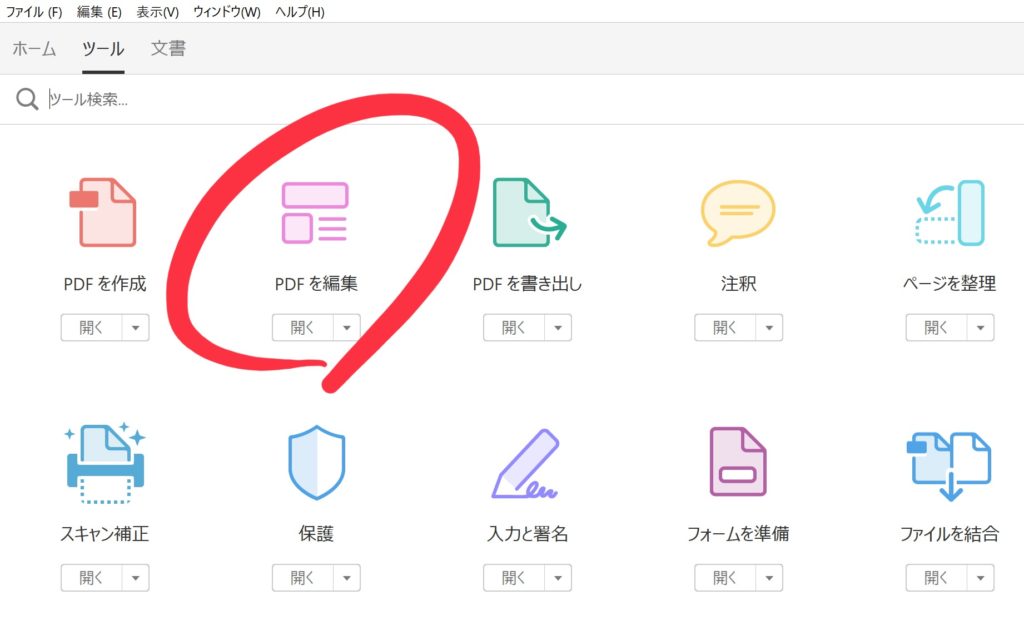Screen dimensions: 1024x625
Task: Click 開く button under ページを整理
Action: pyautogui.click(x=936, y=327)
